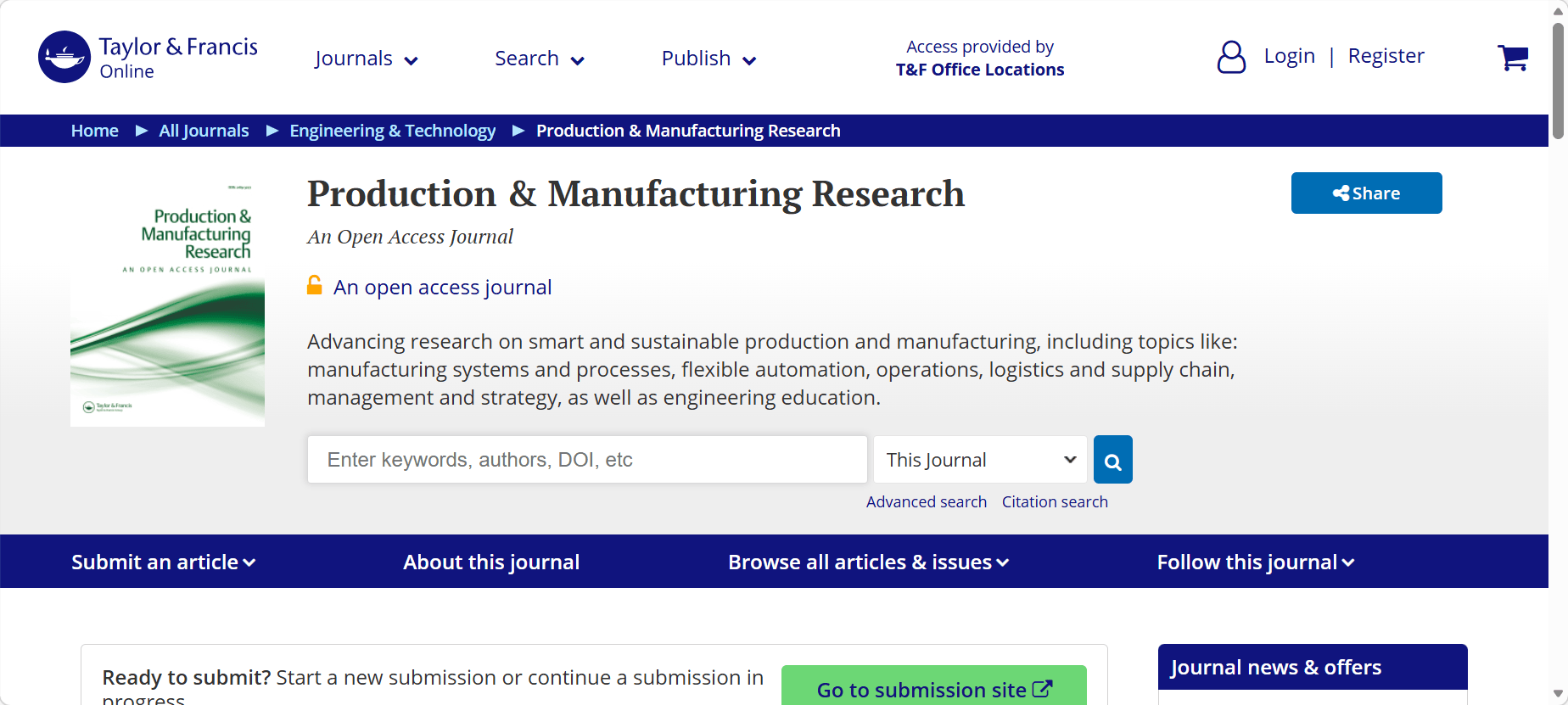Screen dimensions: 1568x705
Task: Click the Taylor & Francis Online logo
Action: 148,57
